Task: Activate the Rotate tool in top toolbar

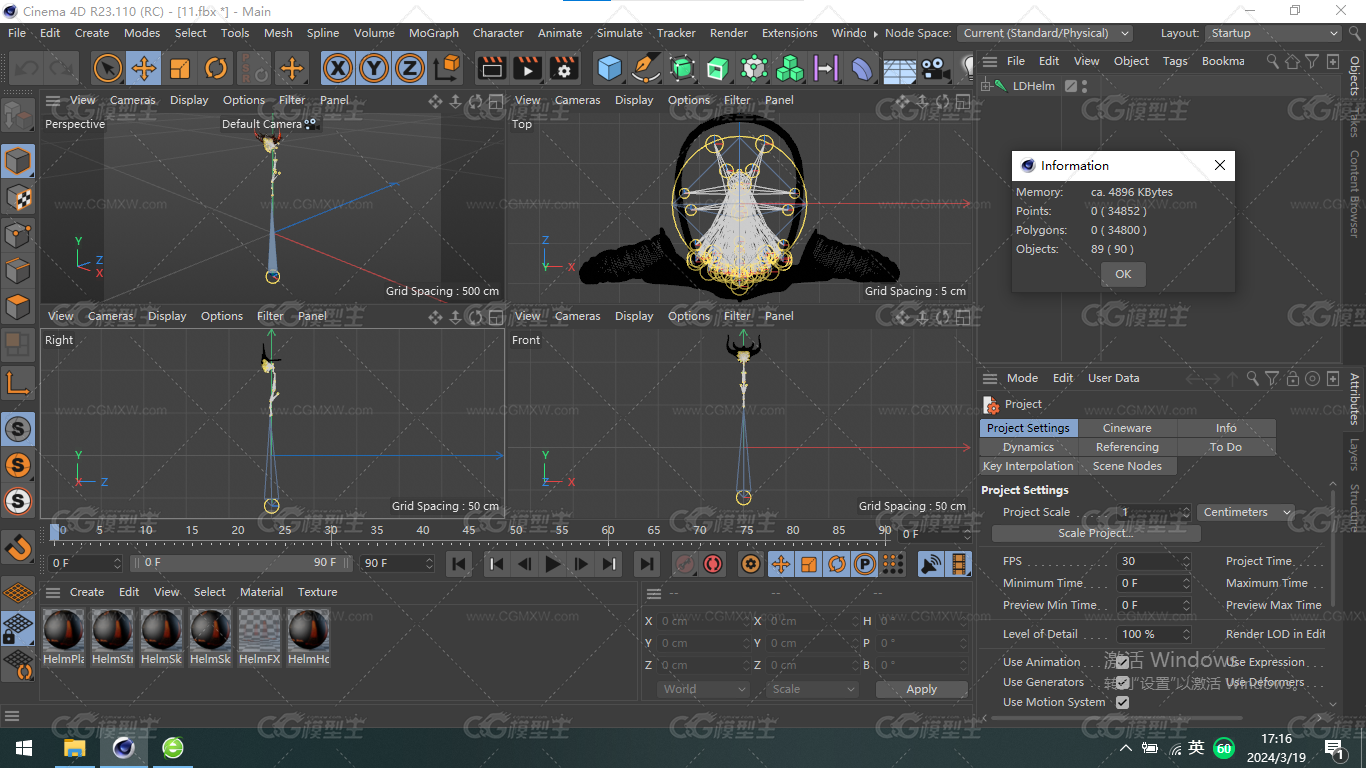Action: point(216,68)
